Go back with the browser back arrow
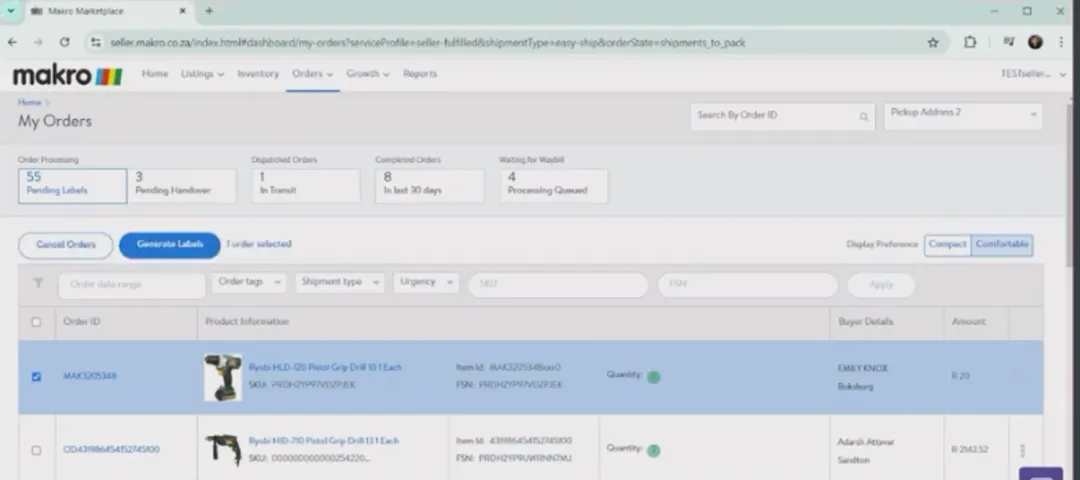The image size is (1080, 480). click(12, 43)
